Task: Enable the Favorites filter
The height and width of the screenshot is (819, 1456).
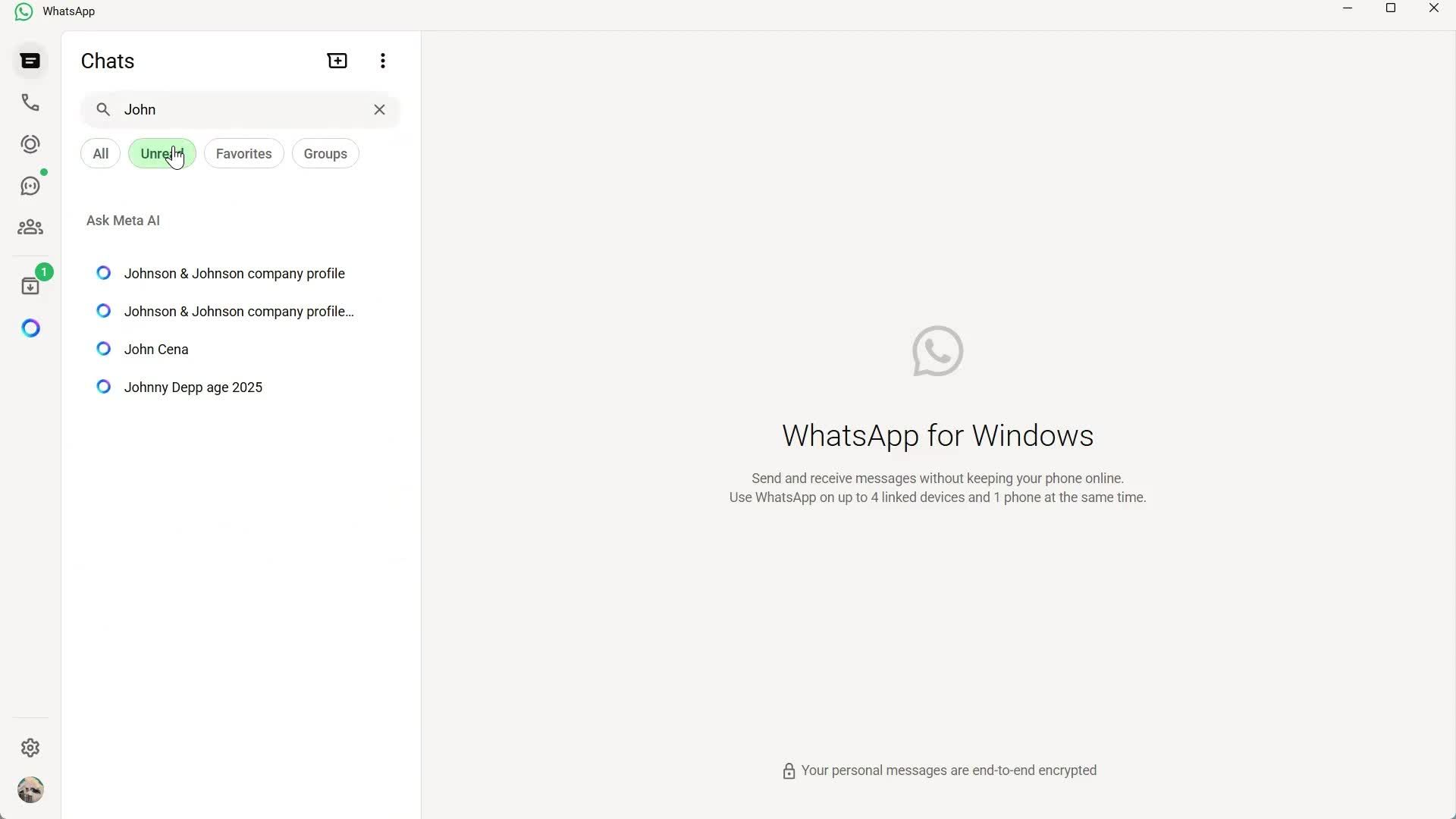Action: click(243, 153)
